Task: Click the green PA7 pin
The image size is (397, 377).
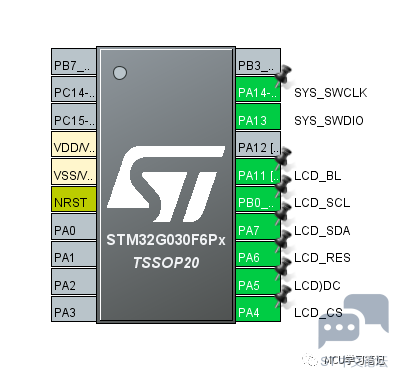Action: [258, 227]
